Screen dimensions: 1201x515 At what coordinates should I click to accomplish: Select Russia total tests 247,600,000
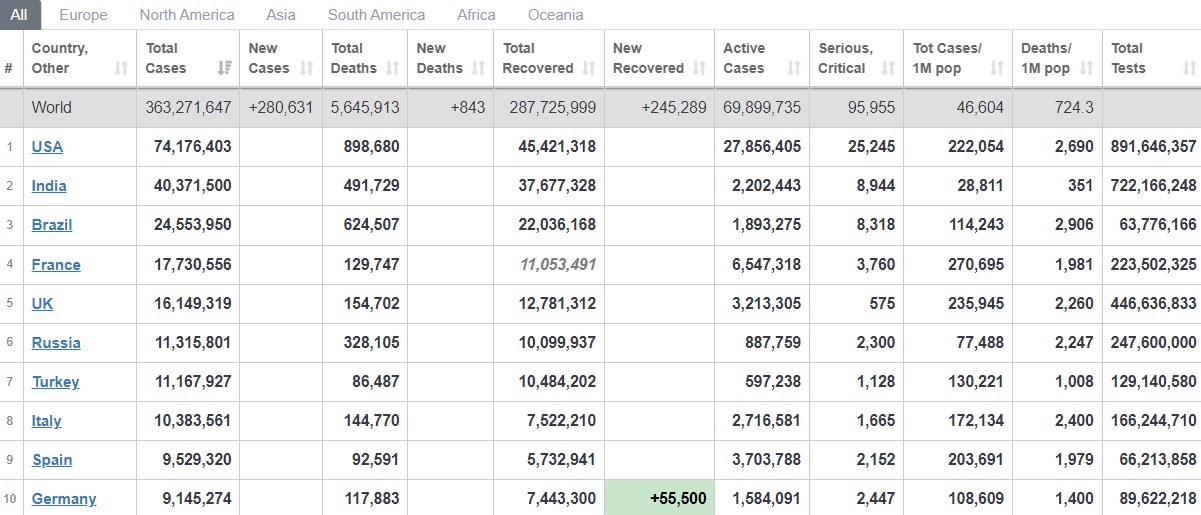[1153, 342]
